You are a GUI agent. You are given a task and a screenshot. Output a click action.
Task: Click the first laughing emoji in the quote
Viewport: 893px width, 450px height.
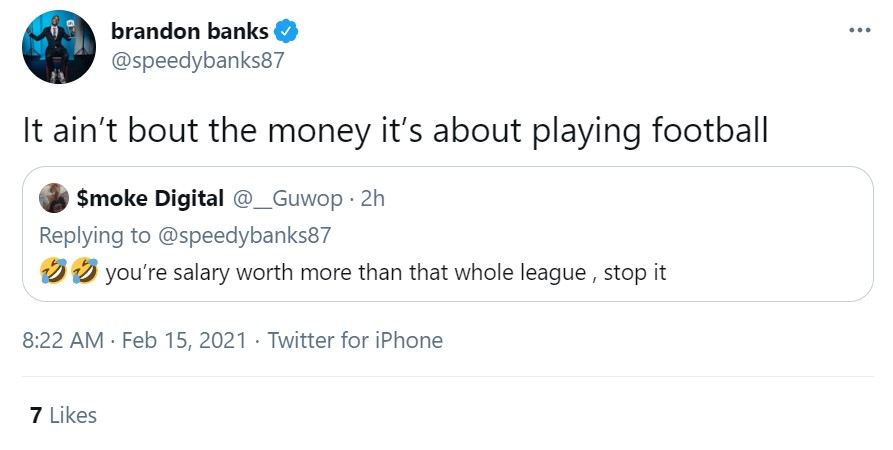point(54,271)
